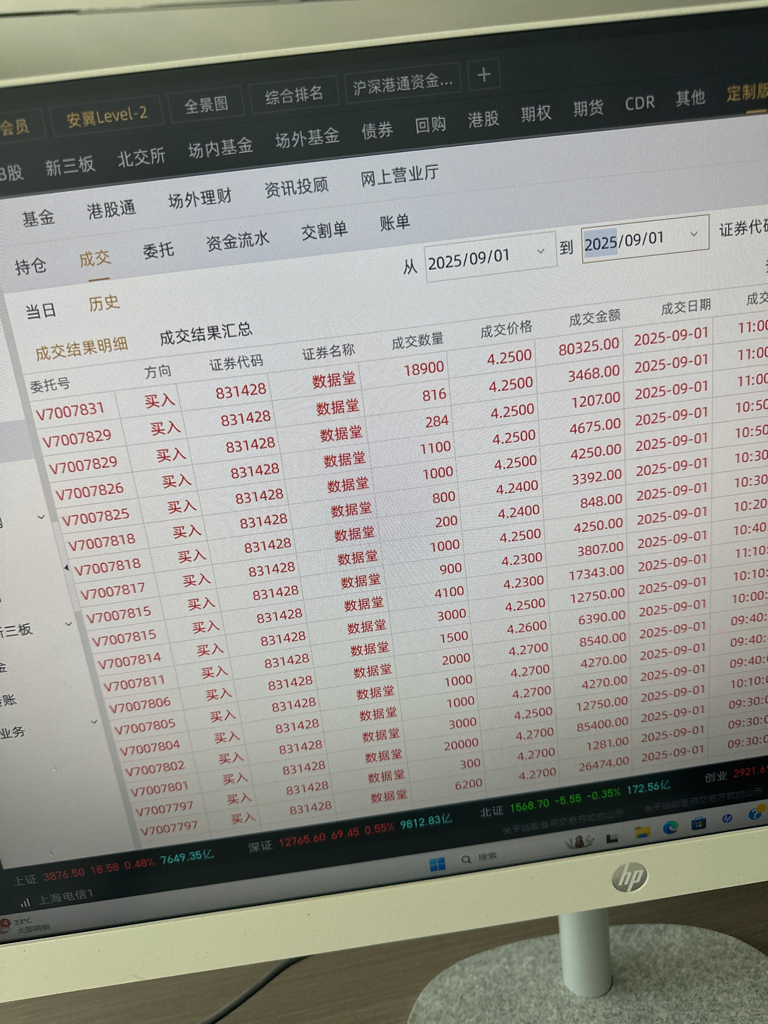768x1024 pixels.
Task: Switch to 当日 trades view
Action: (40, 311)
